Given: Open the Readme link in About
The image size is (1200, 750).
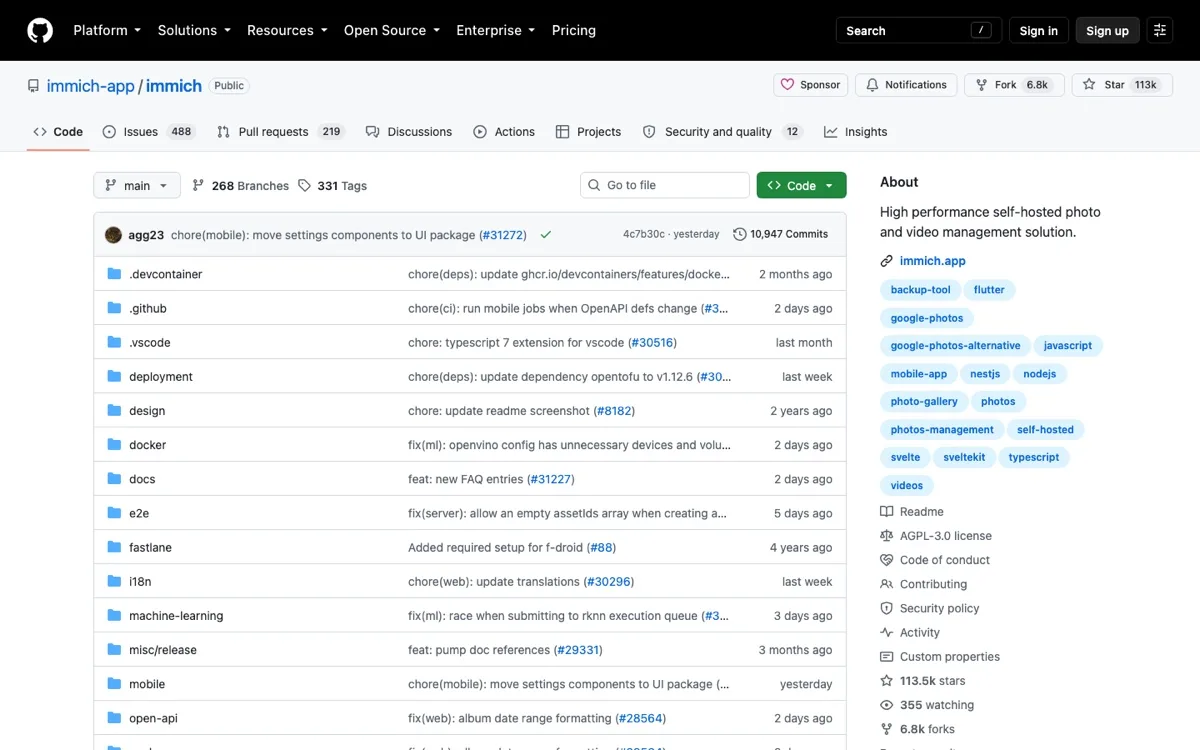Looking at the screenshot, I should pos(912,512).
